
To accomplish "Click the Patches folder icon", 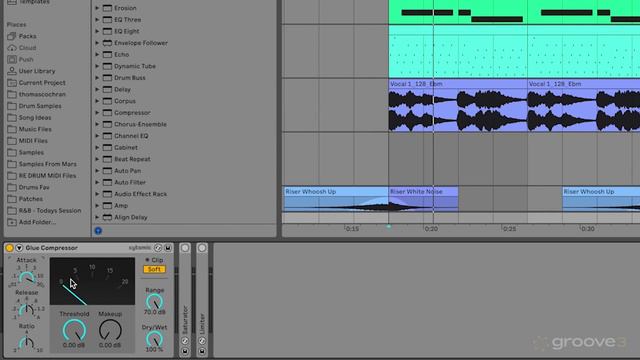I will (12, 199).
